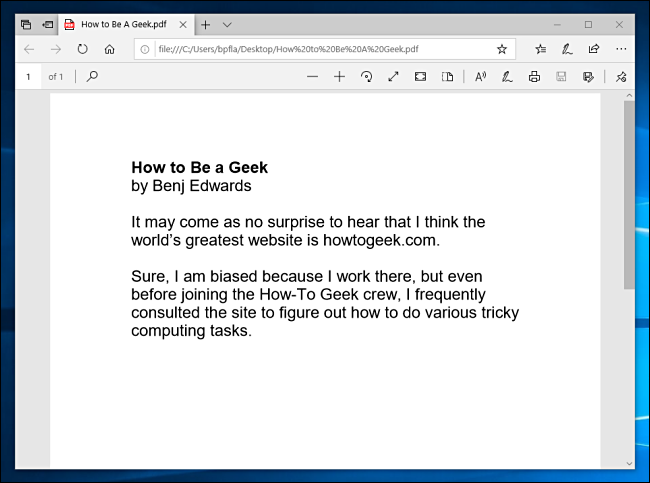650x483 pixels.
Task: Zoom out the PDF with minus
Action: [313, 77]
